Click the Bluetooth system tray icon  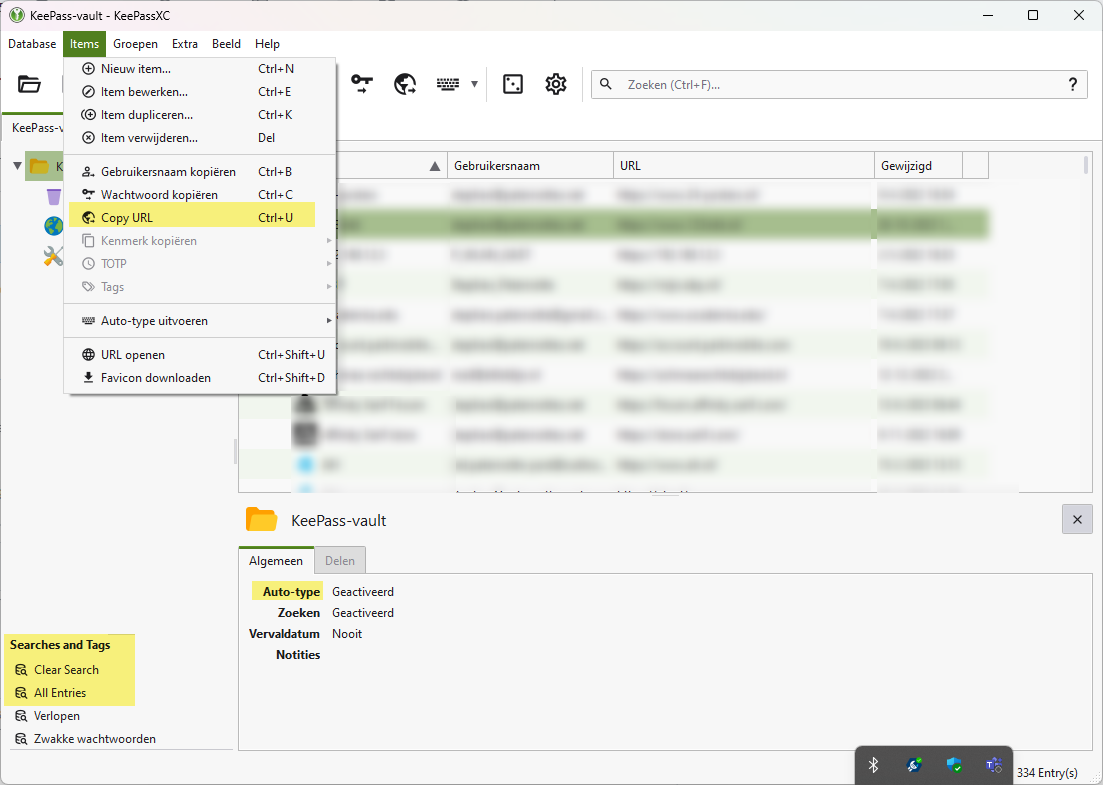873,765
